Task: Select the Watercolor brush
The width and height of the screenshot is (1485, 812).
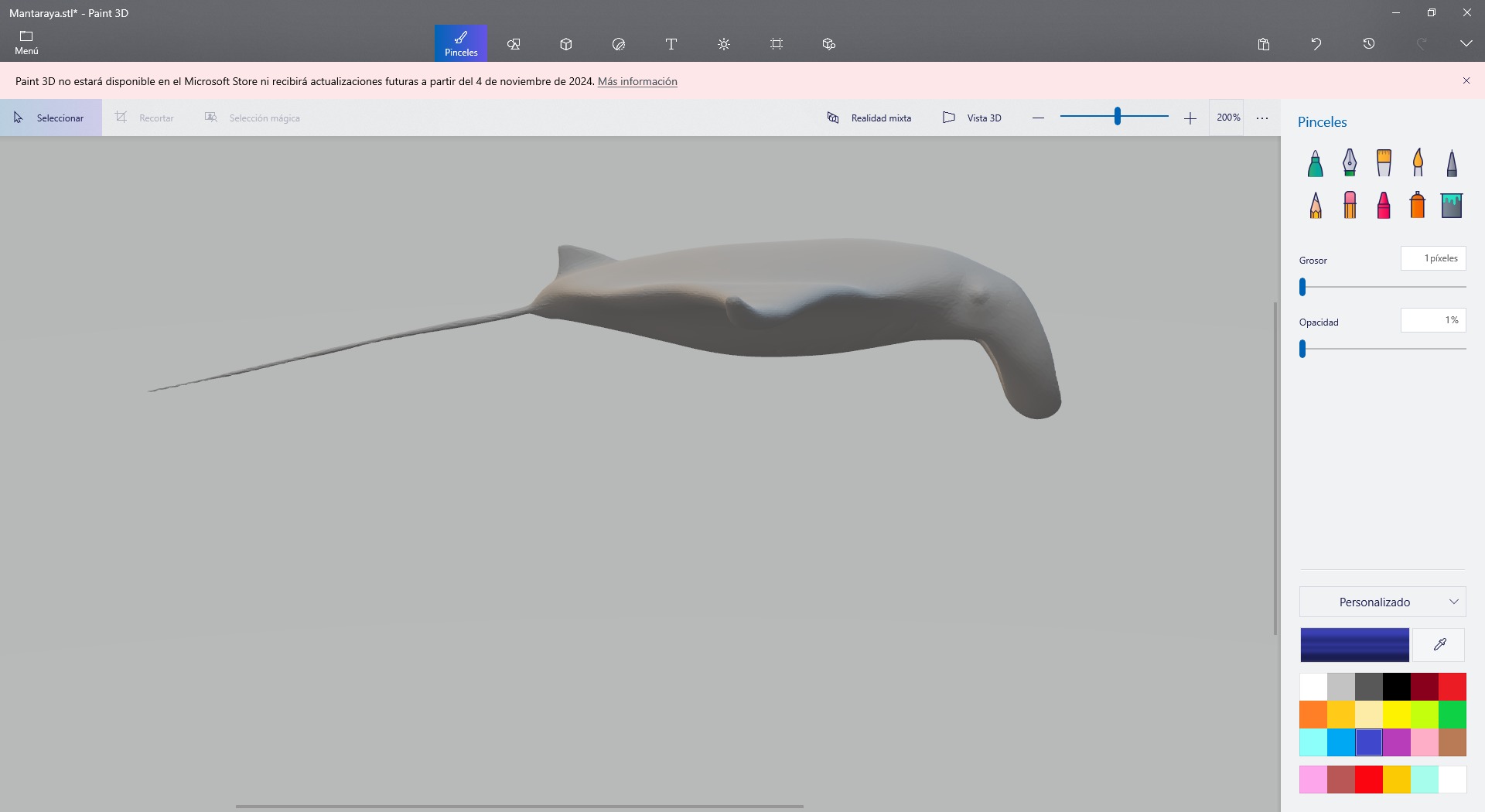Action: [x=1418, y=163]
